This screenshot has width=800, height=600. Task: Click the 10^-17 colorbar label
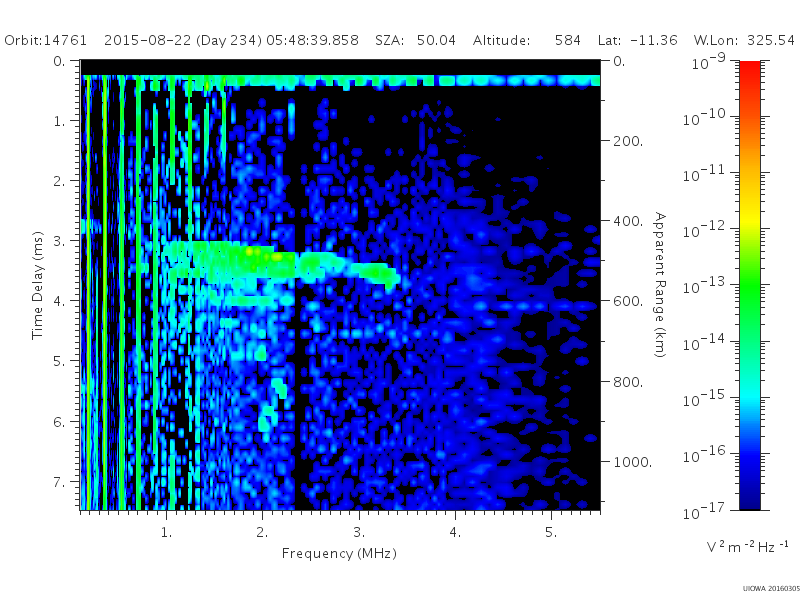(x=705, y=511)
